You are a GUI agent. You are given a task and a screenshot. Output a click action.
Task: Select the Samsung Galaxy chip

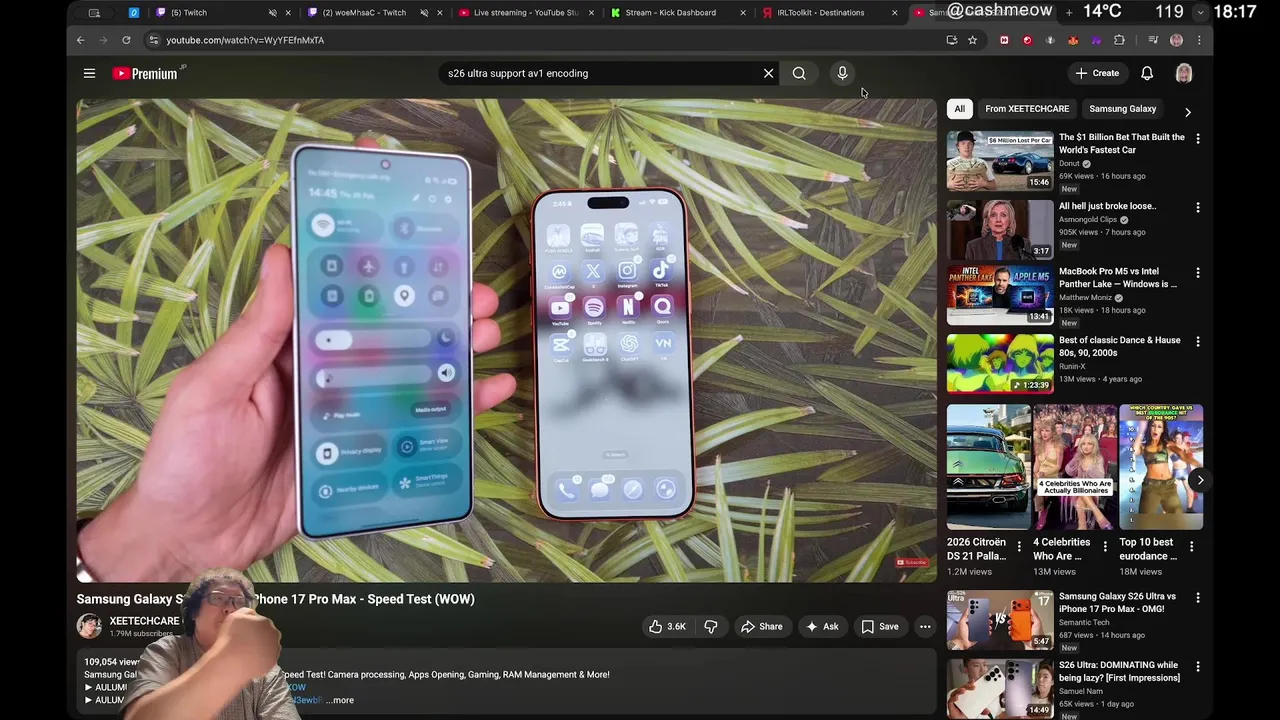(1122, 109)
